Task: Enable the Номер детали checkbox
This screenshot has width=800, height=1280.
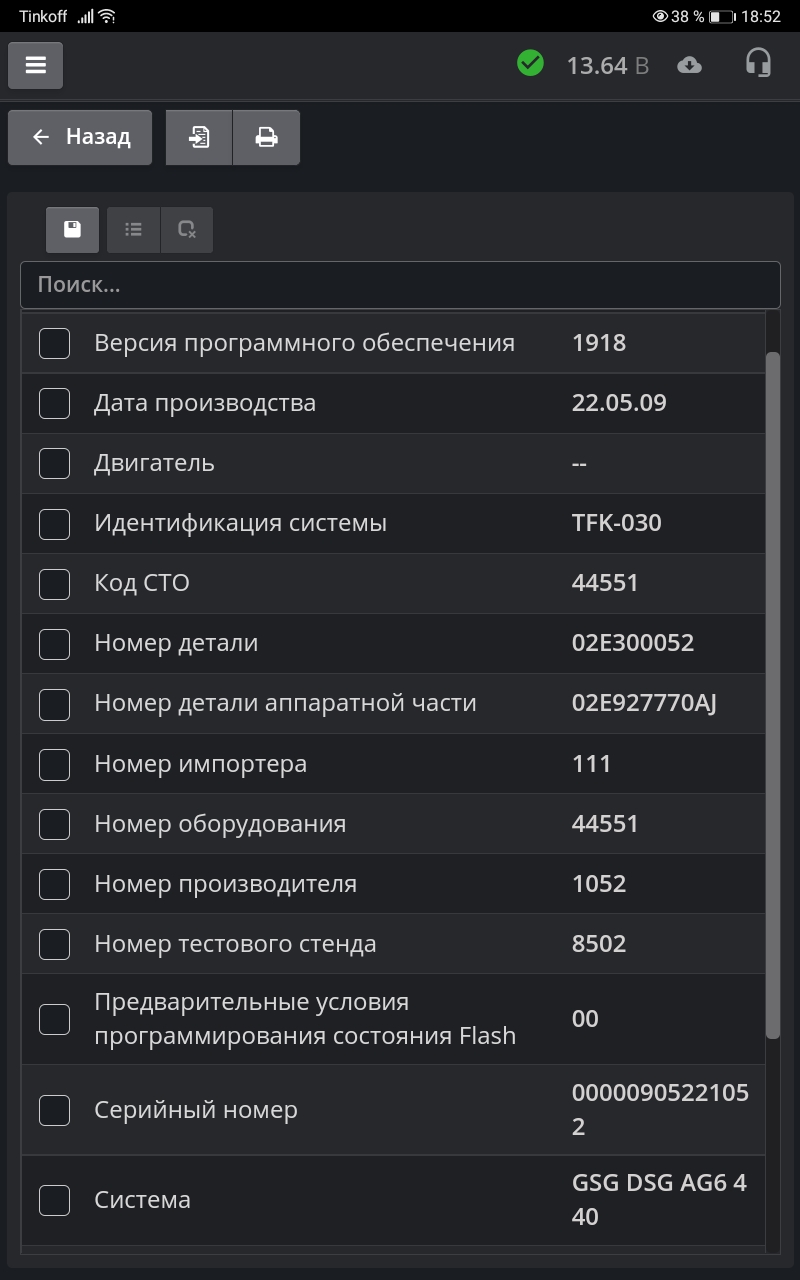Action: tap(54, 644)
